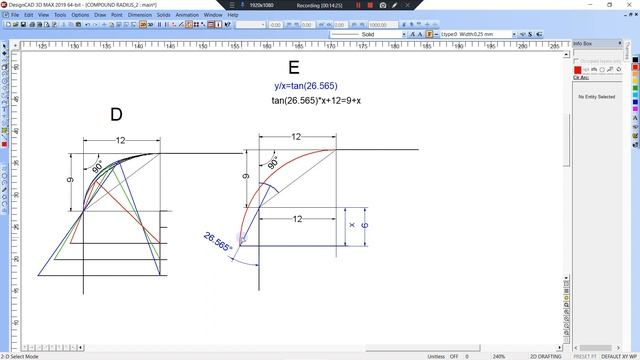Click the horizontal scroll right arrow

pos(559,348)
